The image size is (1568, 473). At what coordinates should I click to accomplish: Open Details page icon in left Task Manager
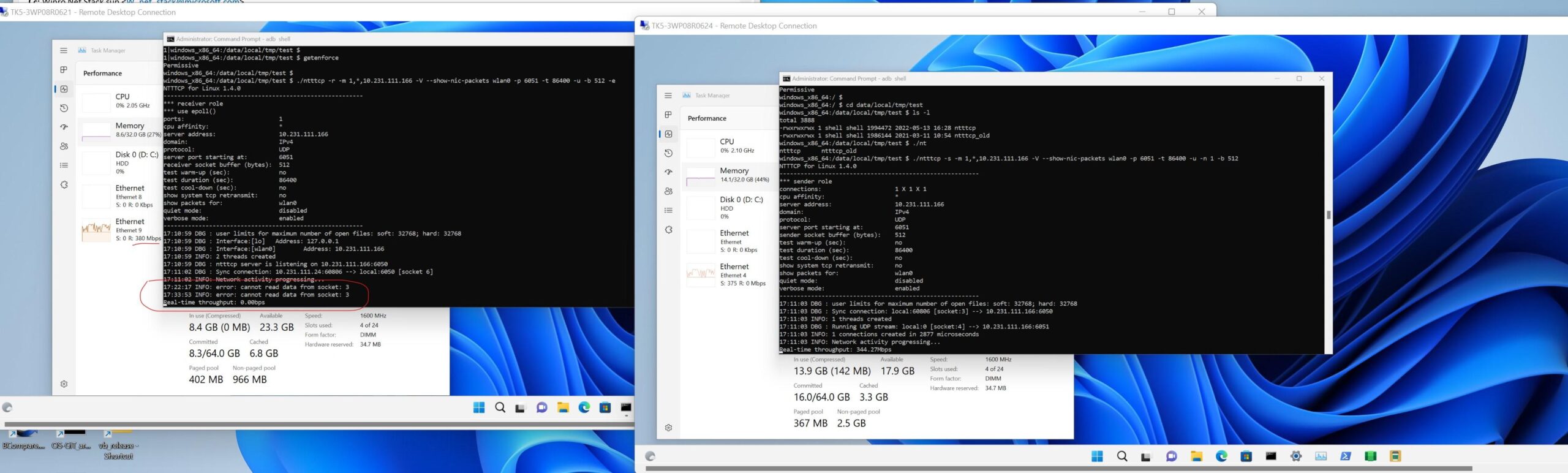pyautogui.click(x=64, y=165)
